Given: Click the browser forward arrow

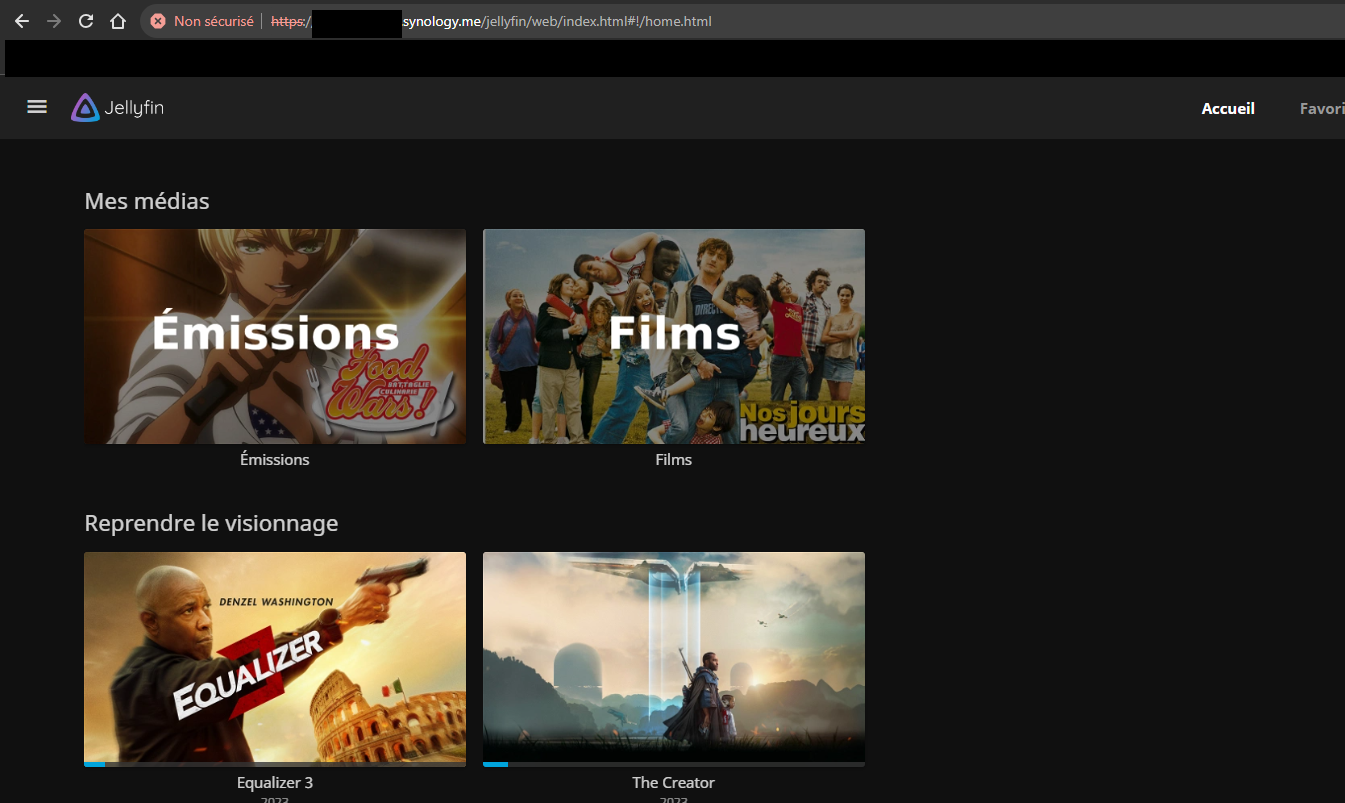Looking at the screenshot, I should coord(54,21).
